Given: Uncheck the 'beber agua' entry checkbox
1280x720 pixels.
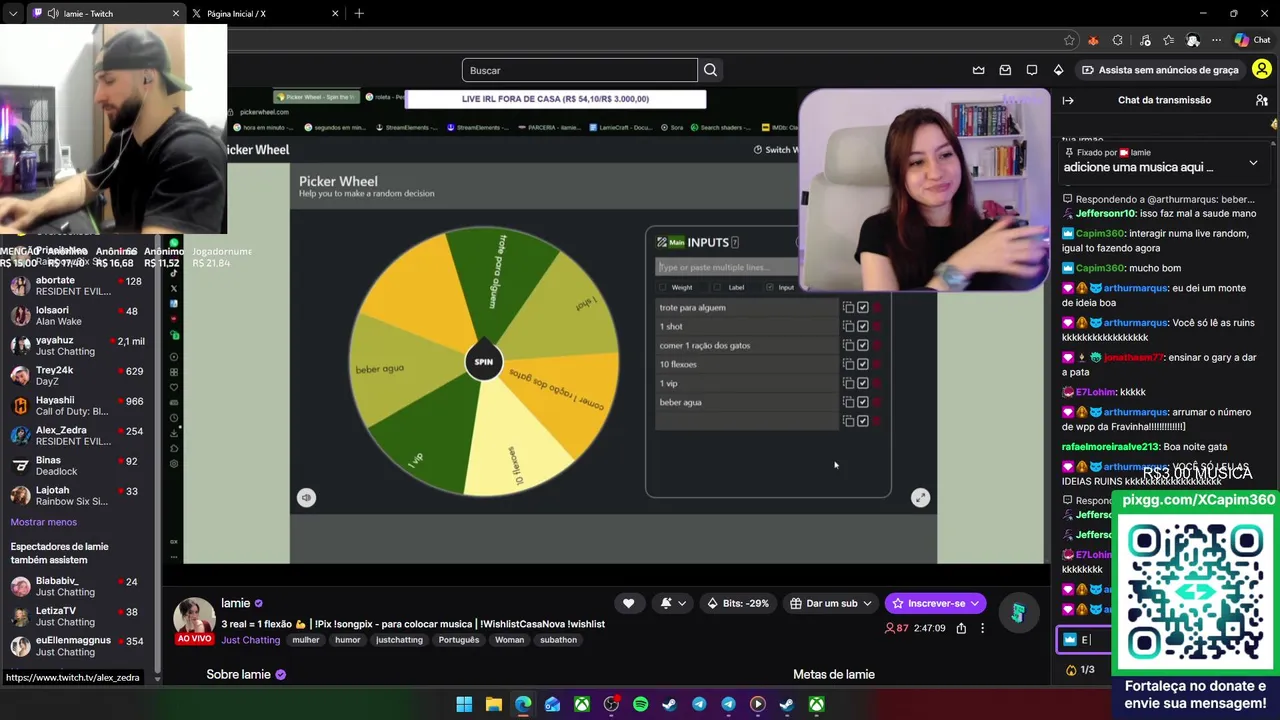Looking at the screenshot, I should (863, 402).
